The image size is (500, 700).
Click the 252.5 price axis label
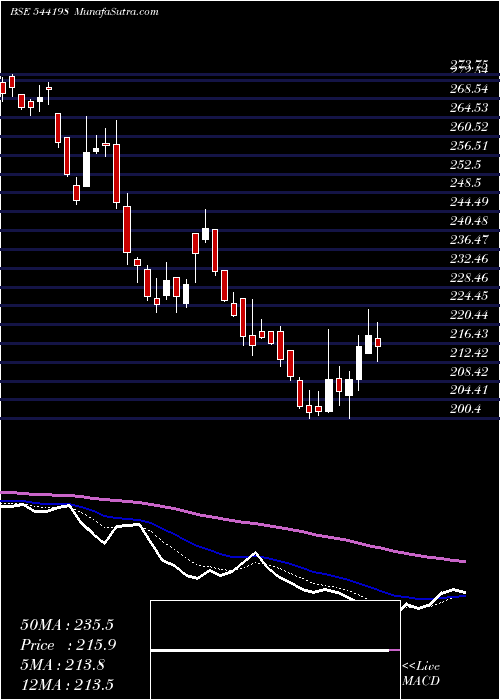pos(467,164)
